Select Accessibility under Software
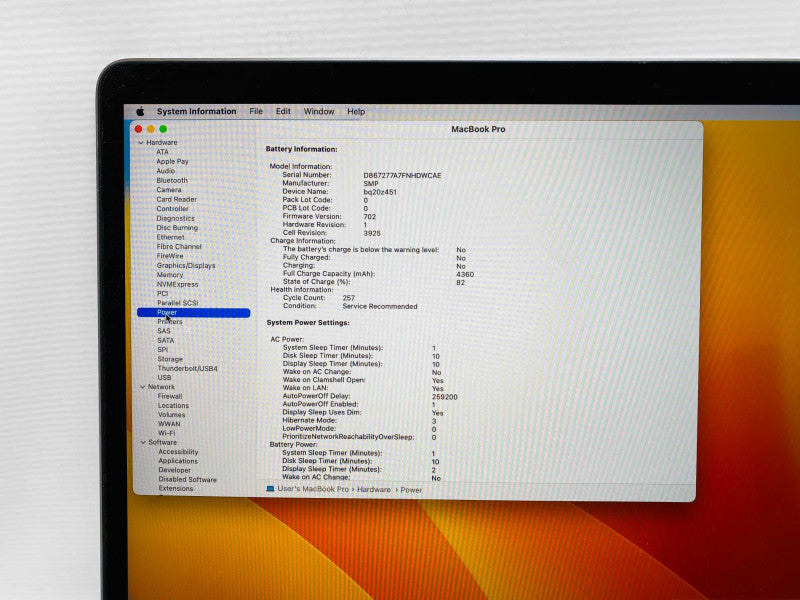 178,452
